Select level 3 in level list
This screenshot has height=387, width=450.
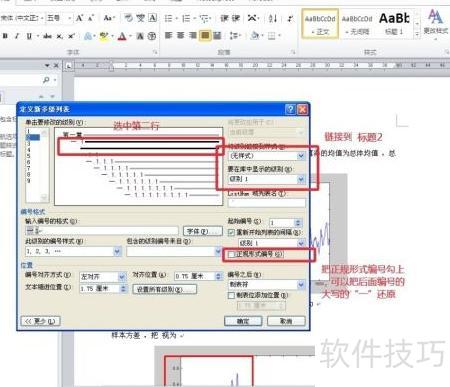click(x=29, y=144)
